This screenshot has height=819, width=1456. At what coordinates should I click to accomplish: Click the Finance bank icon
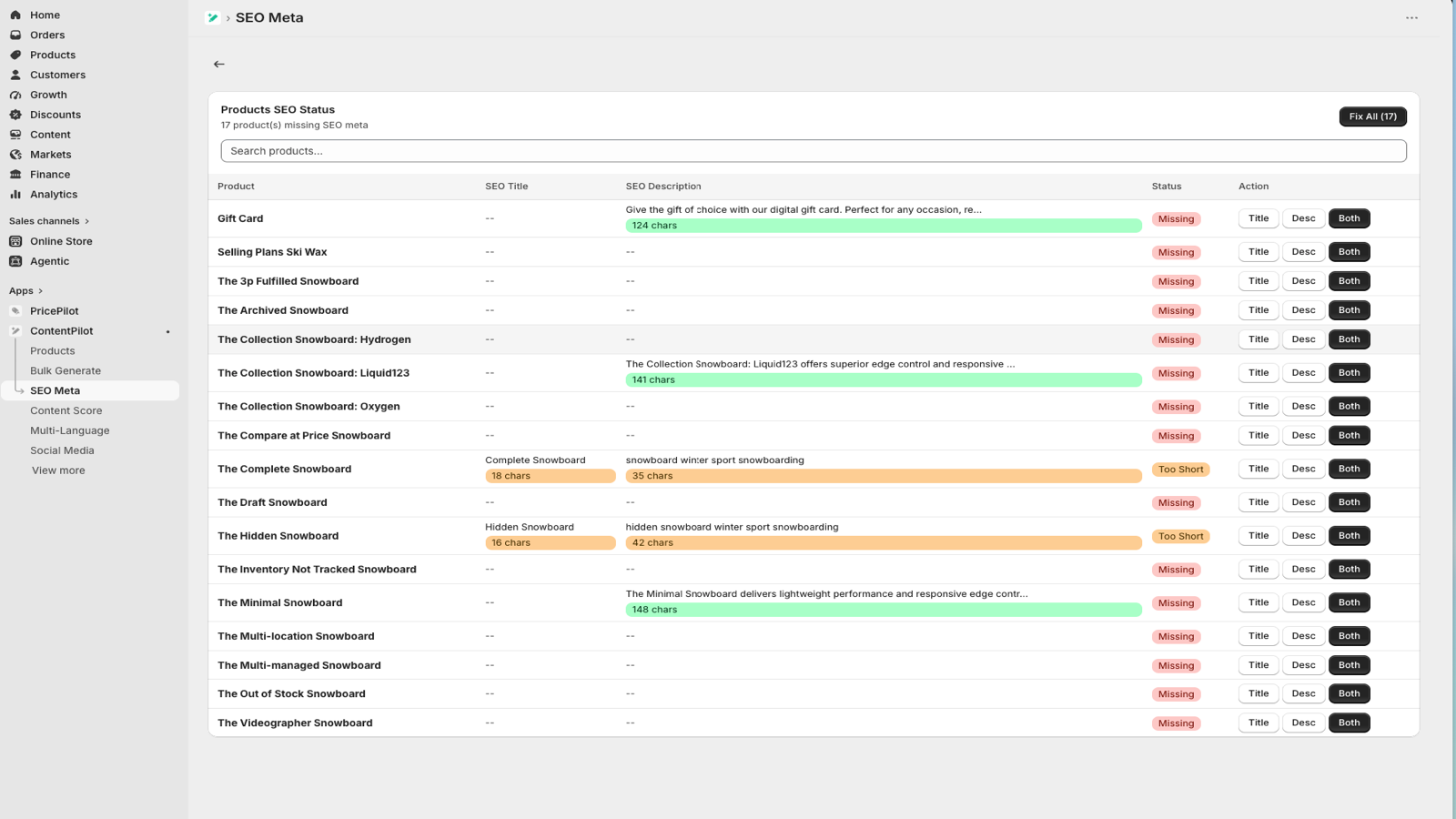click(15, 175)
